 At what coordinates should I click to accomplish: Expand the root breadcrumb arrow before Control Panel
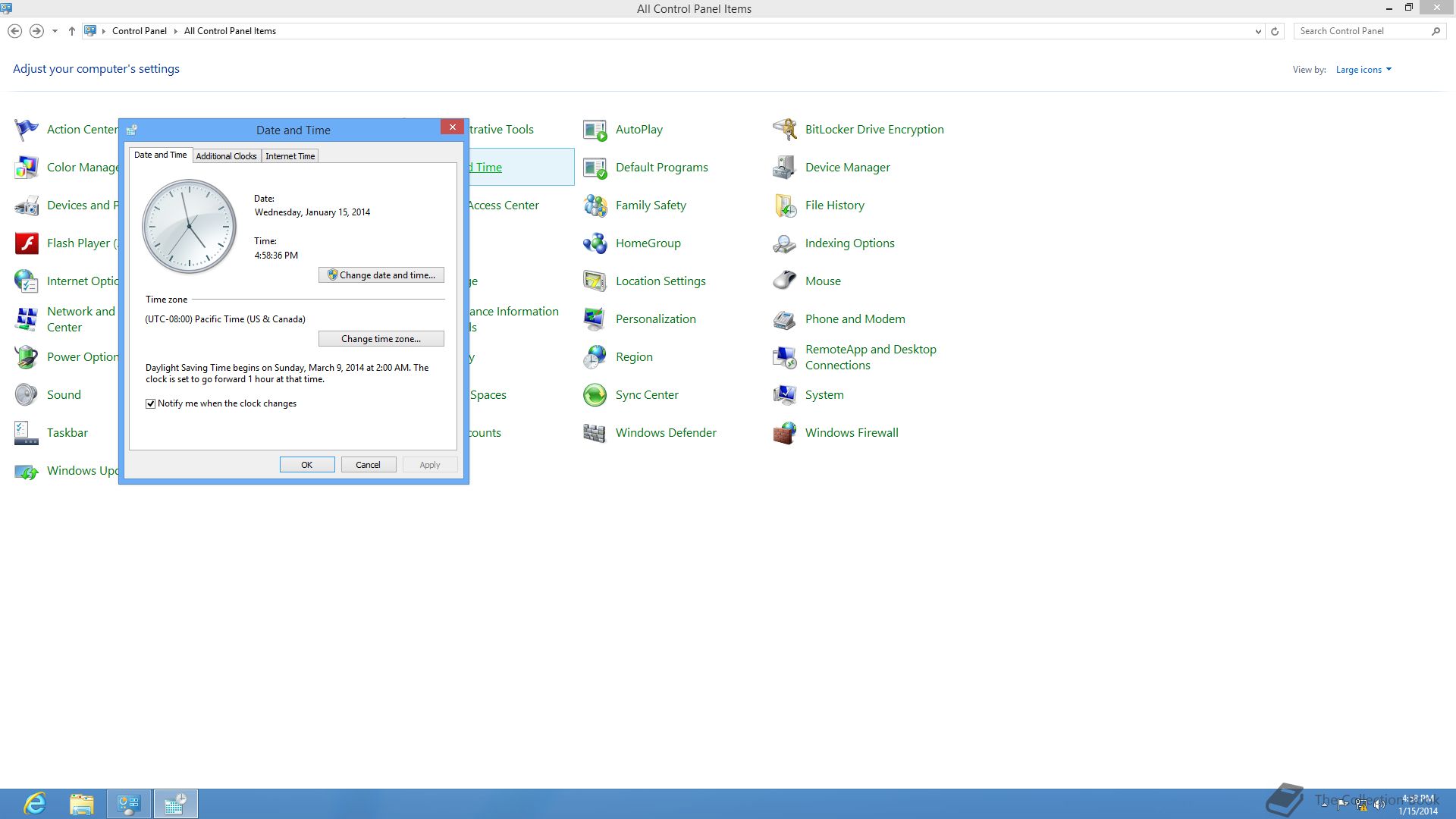click(x=104, y=31)
